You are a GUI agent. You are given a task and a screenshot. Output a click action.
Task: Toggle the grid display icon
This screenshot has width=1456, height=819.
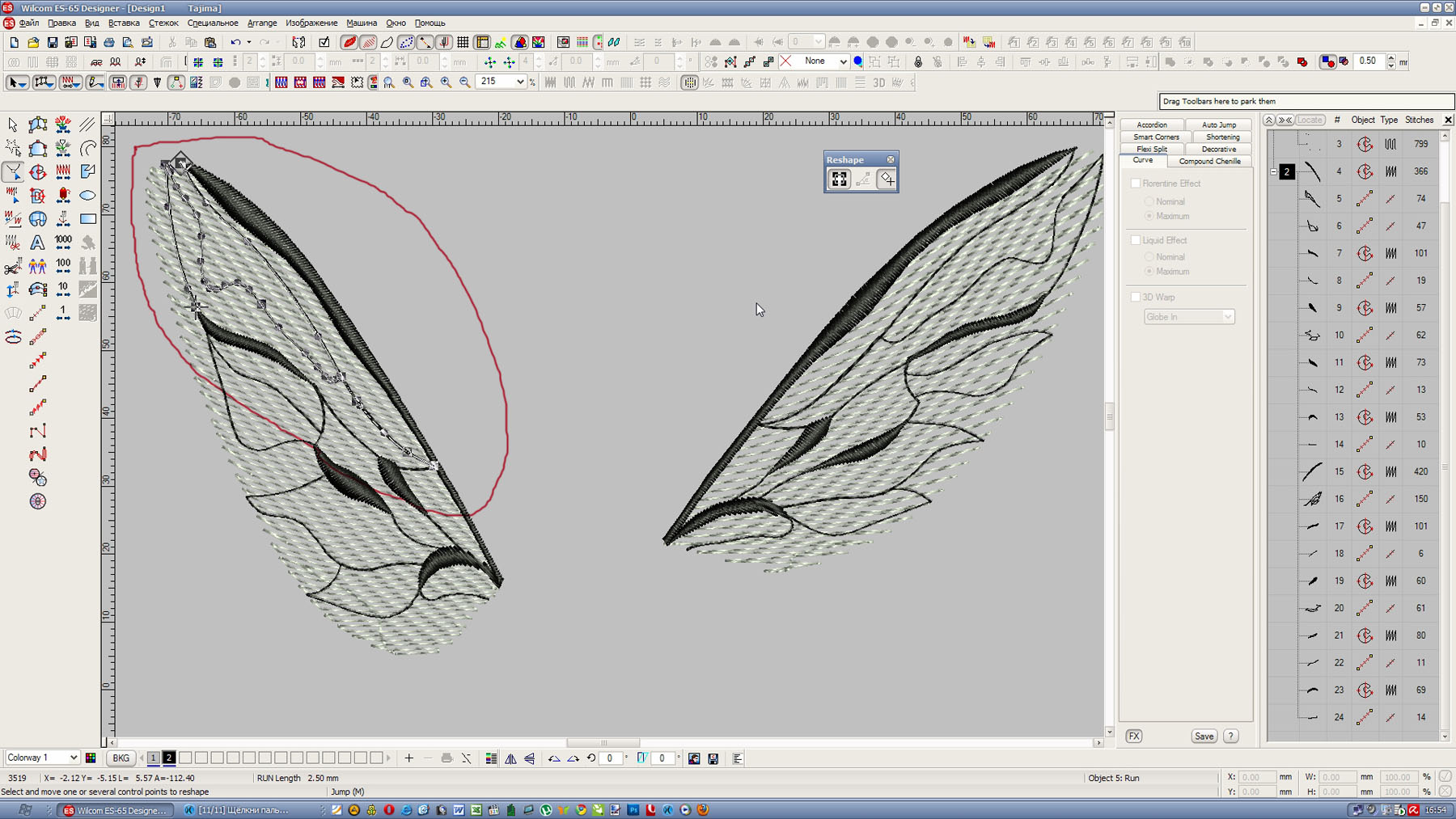click(x=463, y=42)
